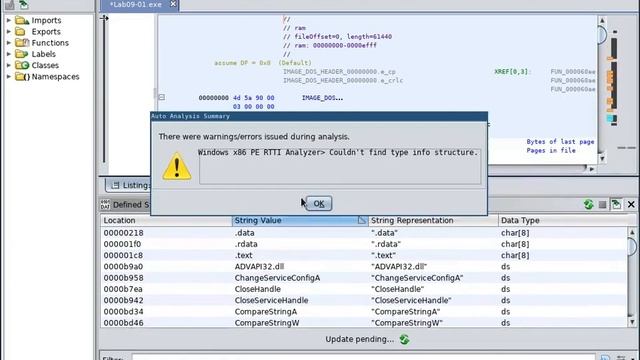The width and height of the screenshot is (640, 360).
Task: Select the Exports folder icon
Action: point(20,31)
